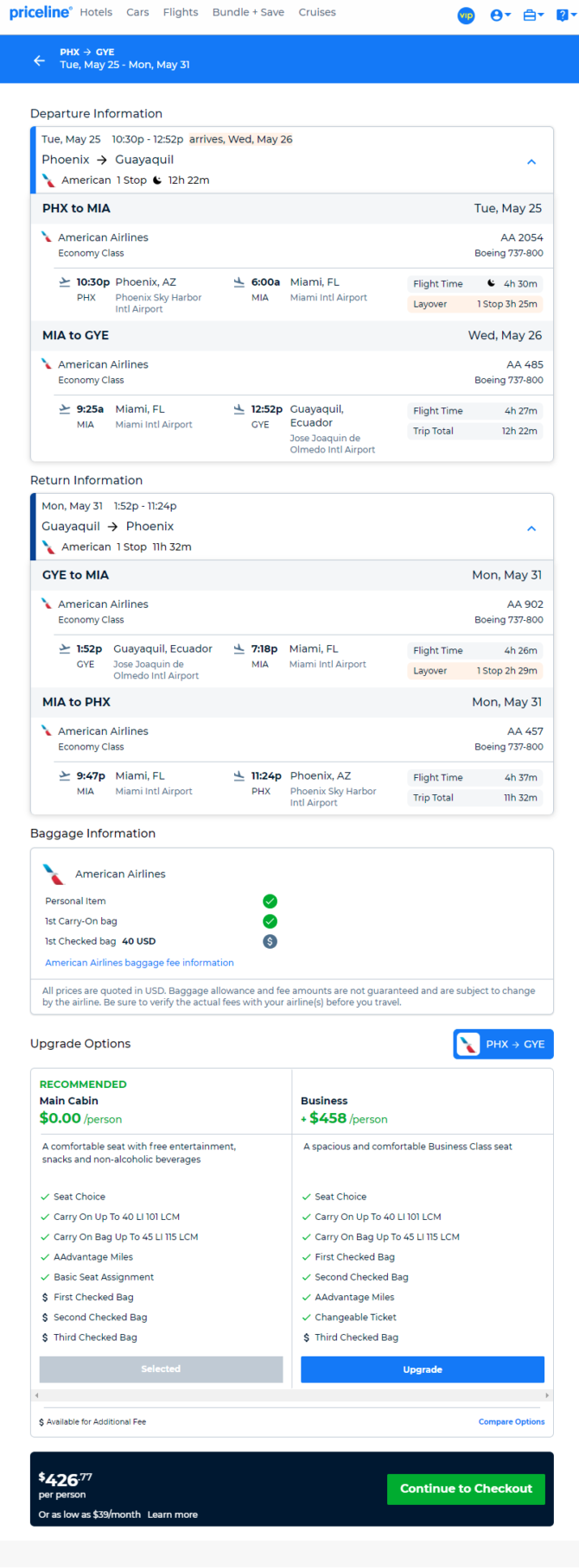
Task: Open the help question mark menu
Action: pos(566,16)
